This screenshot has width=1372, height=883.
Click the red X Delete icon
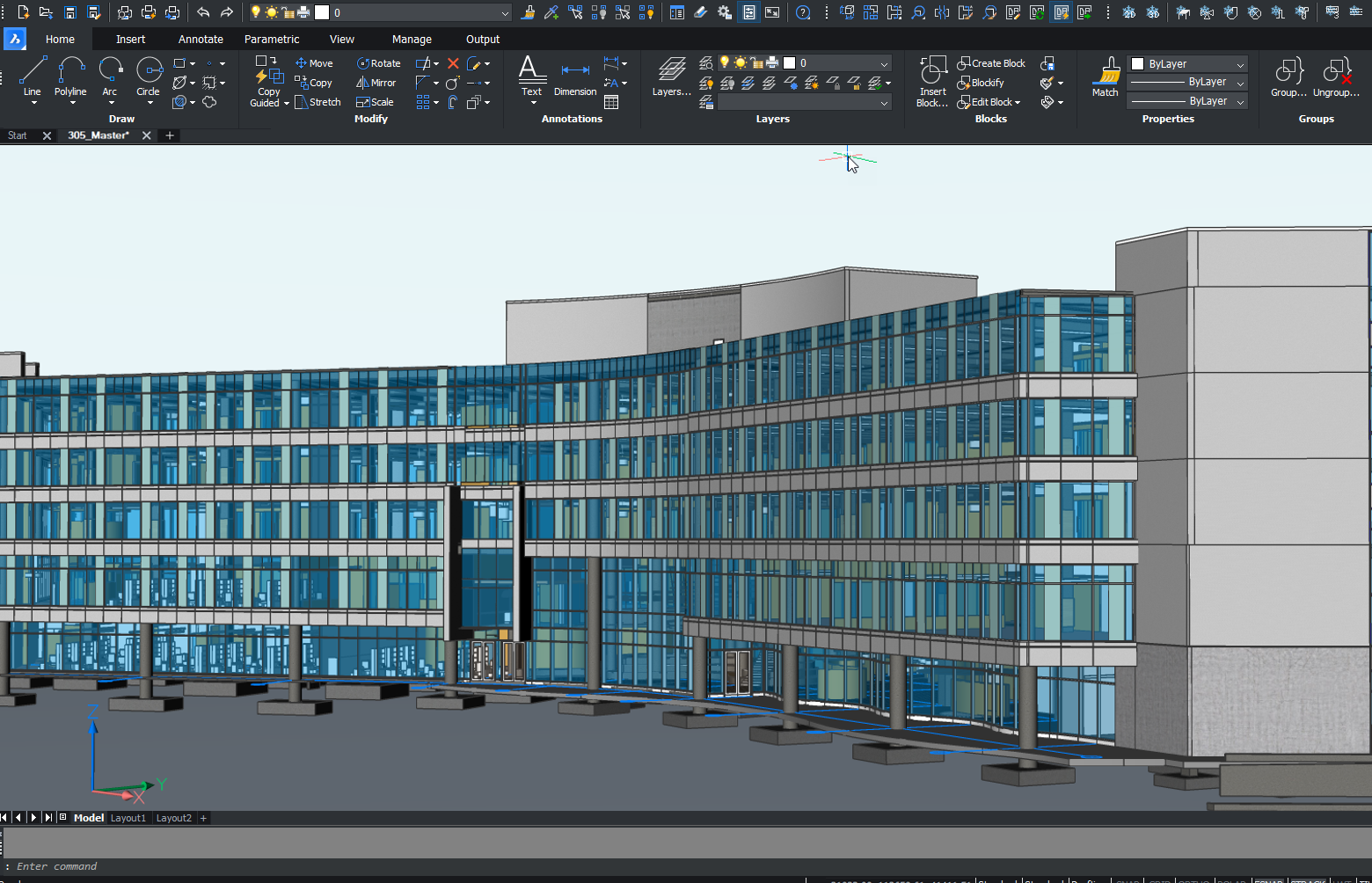point(453,63)
